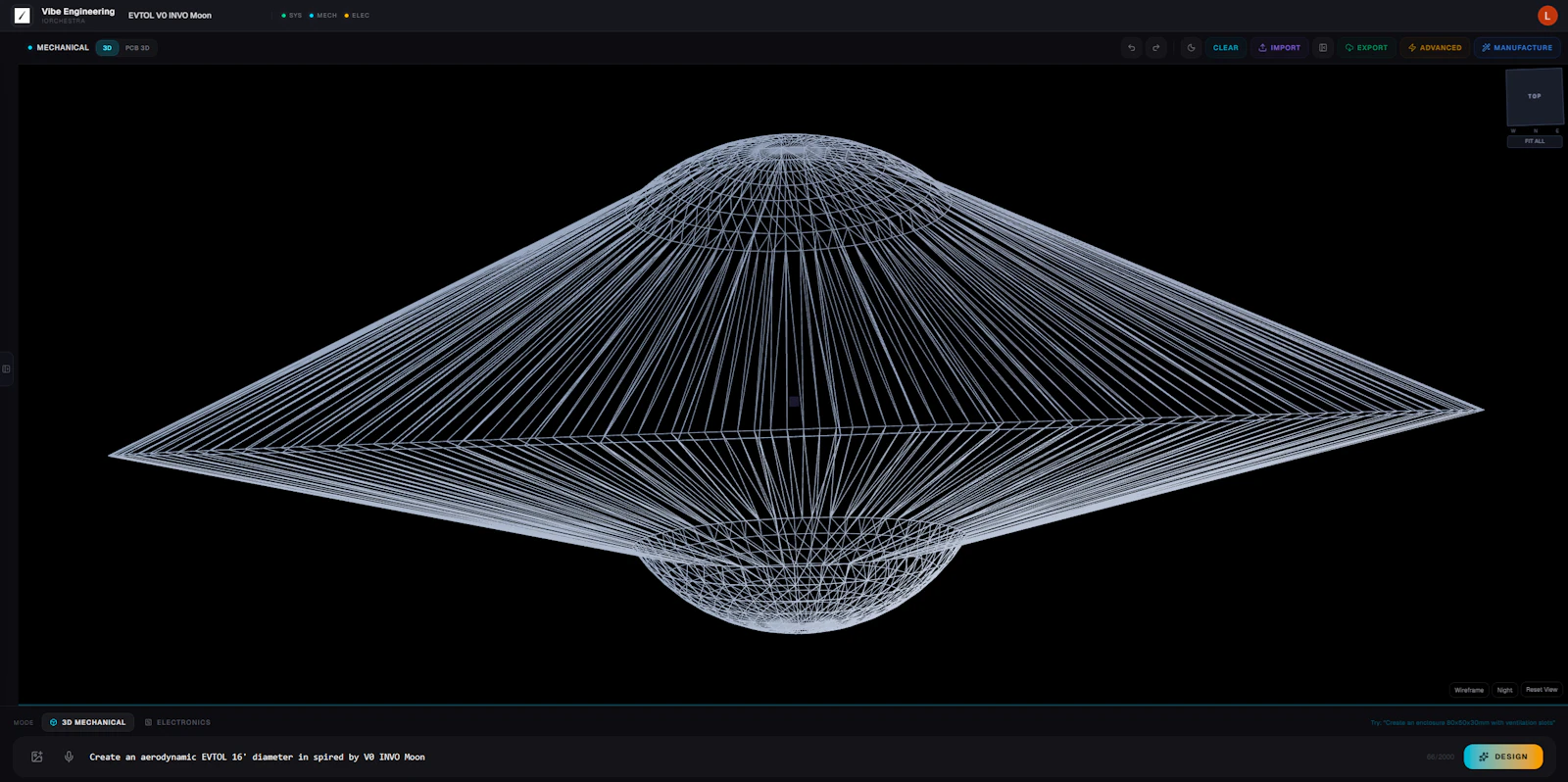Toggle Night display mode

coord(1505,690)
